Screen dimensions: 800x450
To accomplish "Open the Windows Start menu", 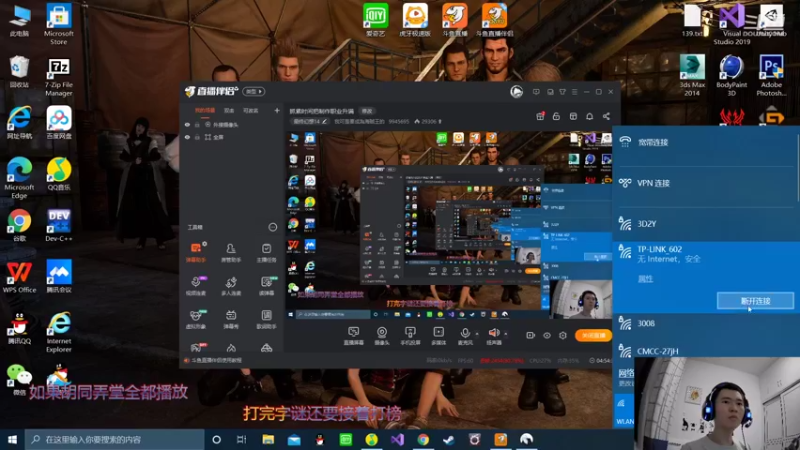I will [x=12, y=439].
